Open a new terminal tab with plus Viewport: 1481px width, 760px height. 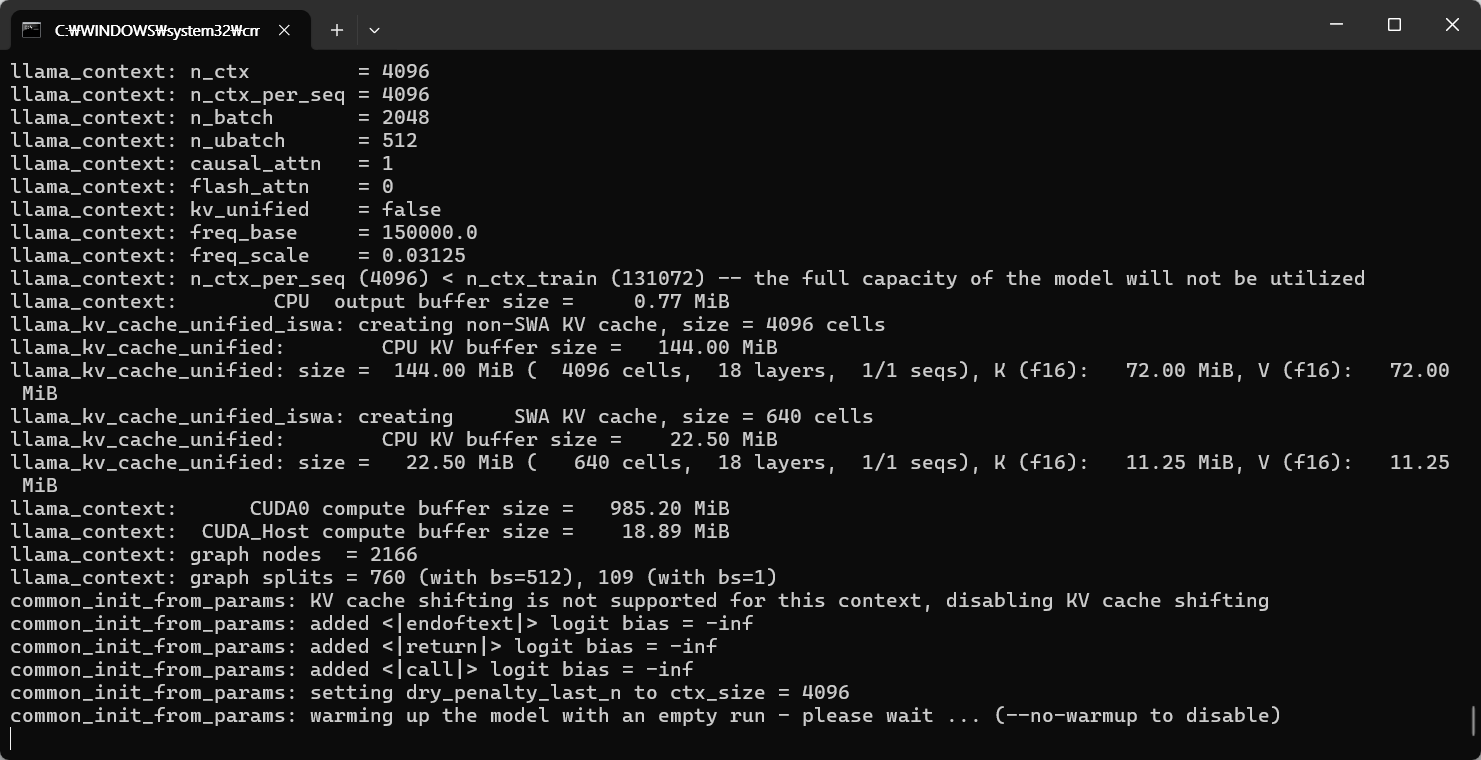(337, 30)
